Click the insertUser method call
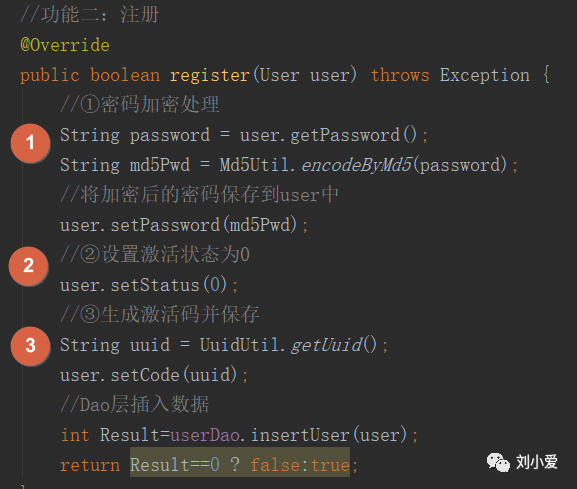This screenshot has height=489, width=577. click(300, 435)
